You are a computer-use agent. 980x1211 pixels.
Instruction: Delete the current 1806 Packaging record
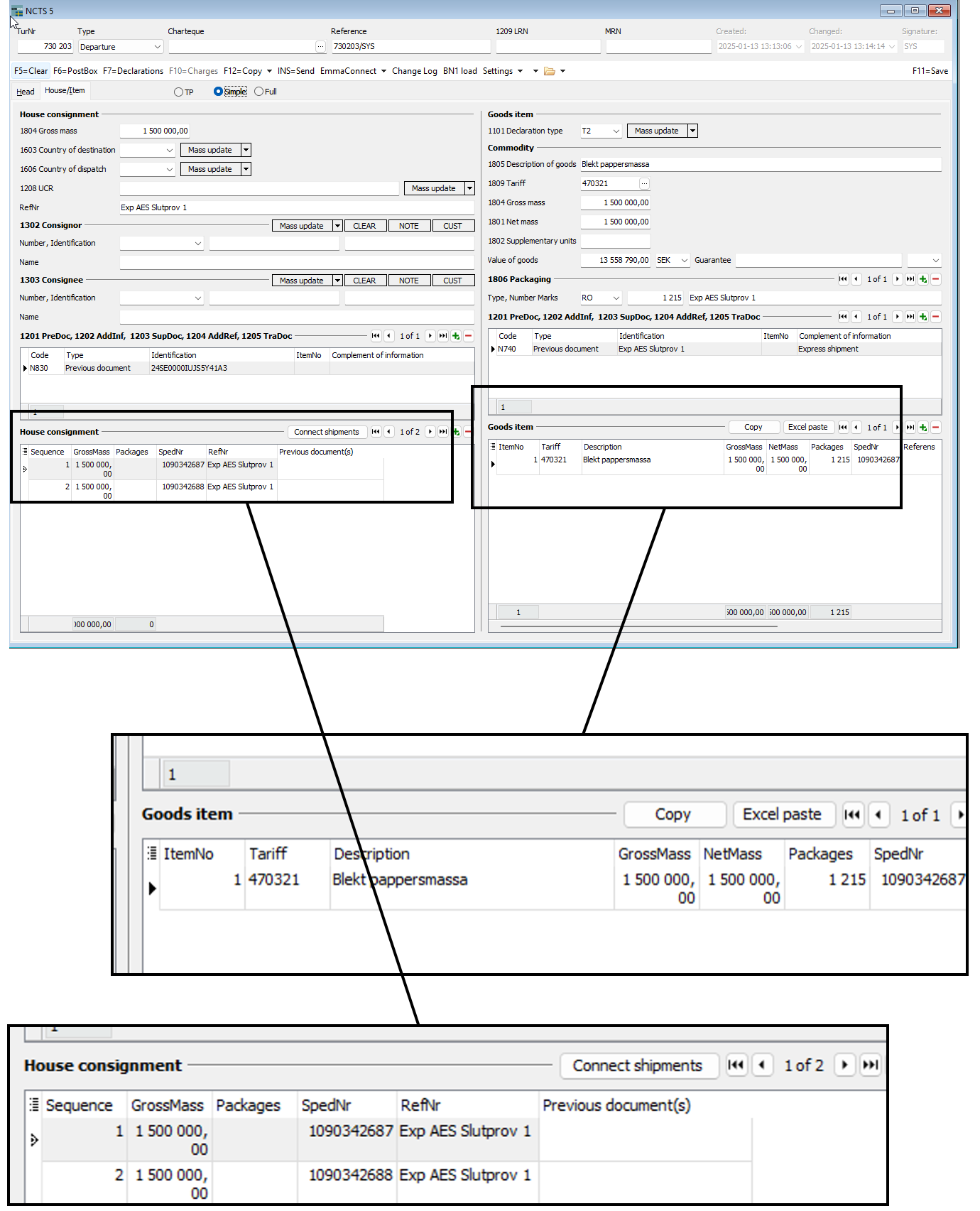936,279
